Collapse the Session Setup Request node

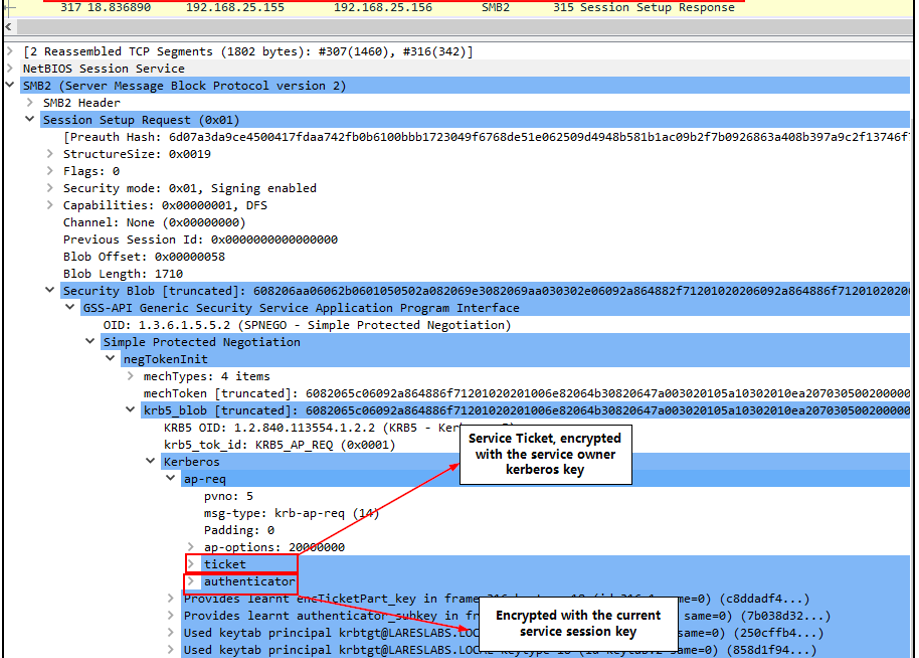click(30, 120)
